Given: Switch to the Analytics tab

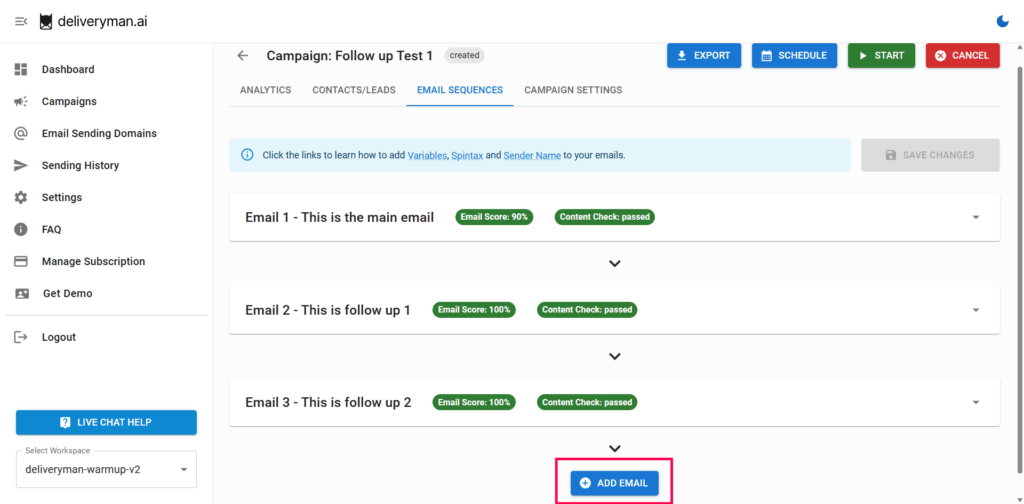Looking at the screenshot, I should click(x=266, y=90).
